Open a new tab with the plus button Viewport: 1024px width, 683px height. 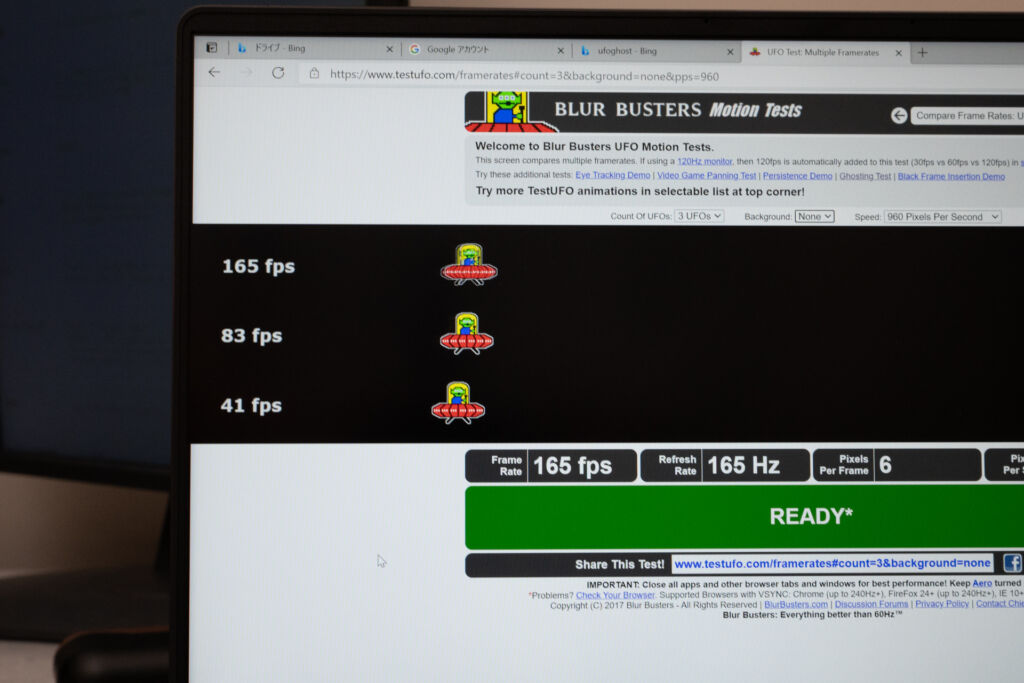click(922, 52)
